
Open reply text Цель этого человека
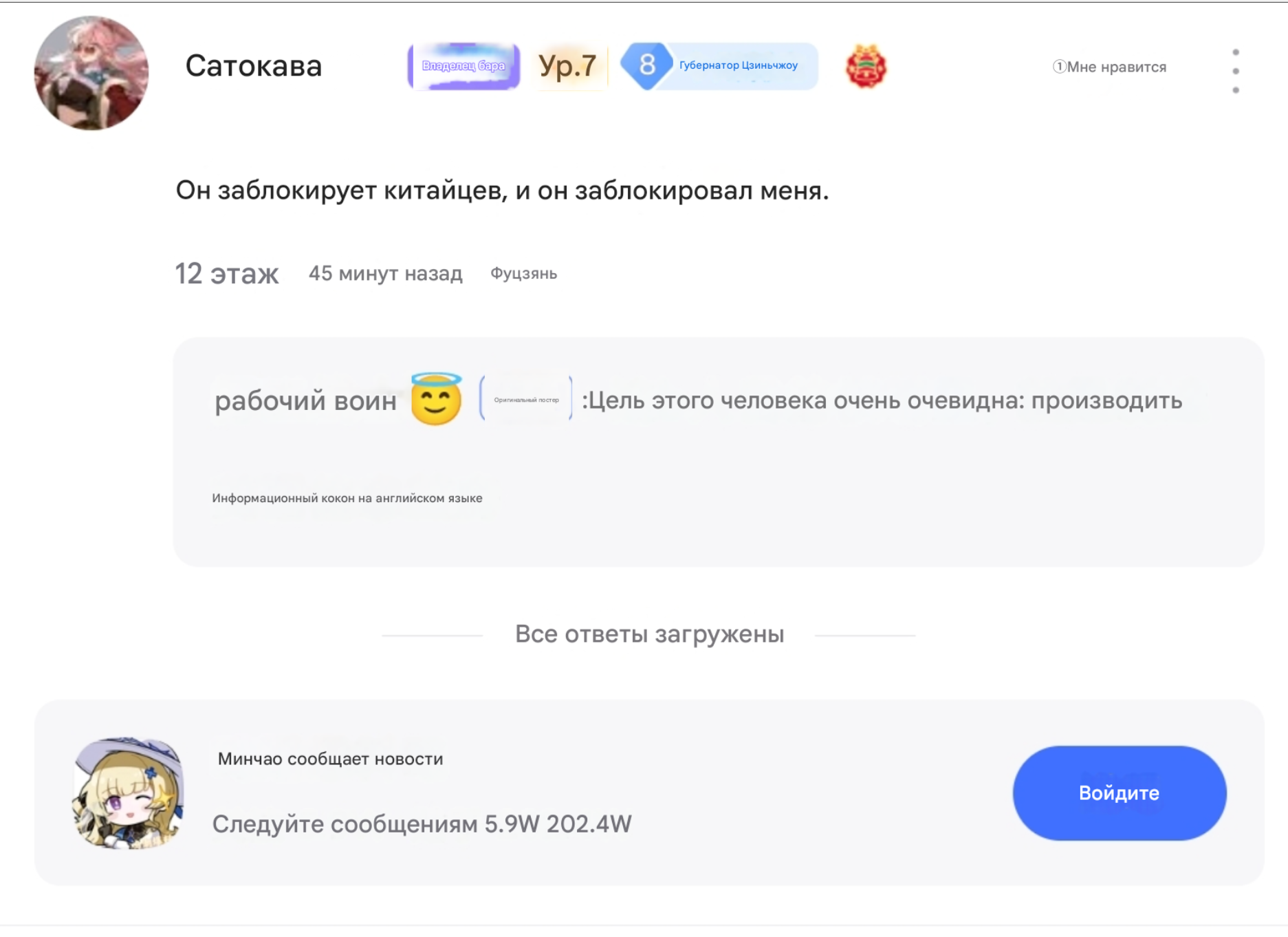(882, 400)
